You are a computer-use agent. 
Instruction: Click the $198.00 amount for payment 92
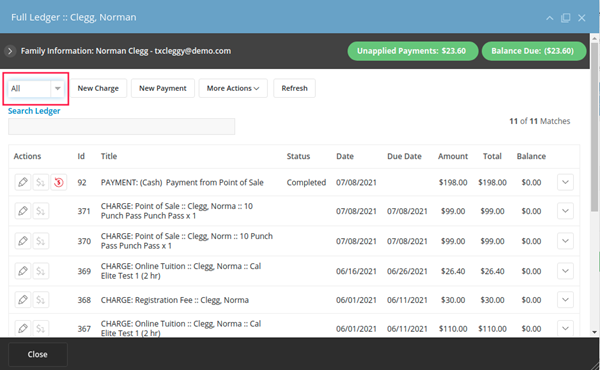pos(453,183)
